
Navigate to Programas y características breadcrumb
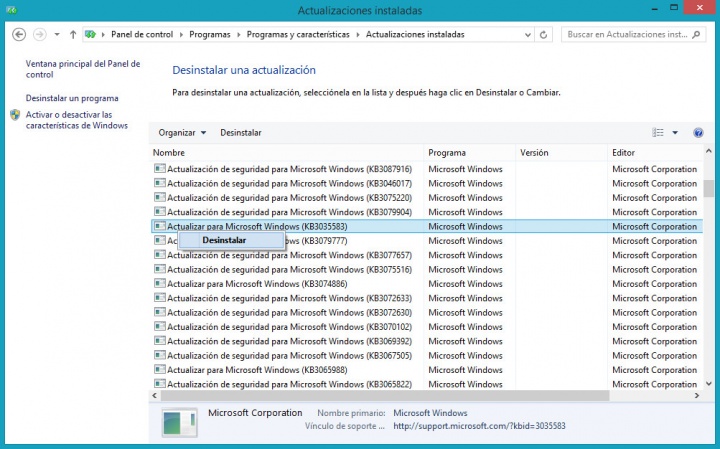298,34
